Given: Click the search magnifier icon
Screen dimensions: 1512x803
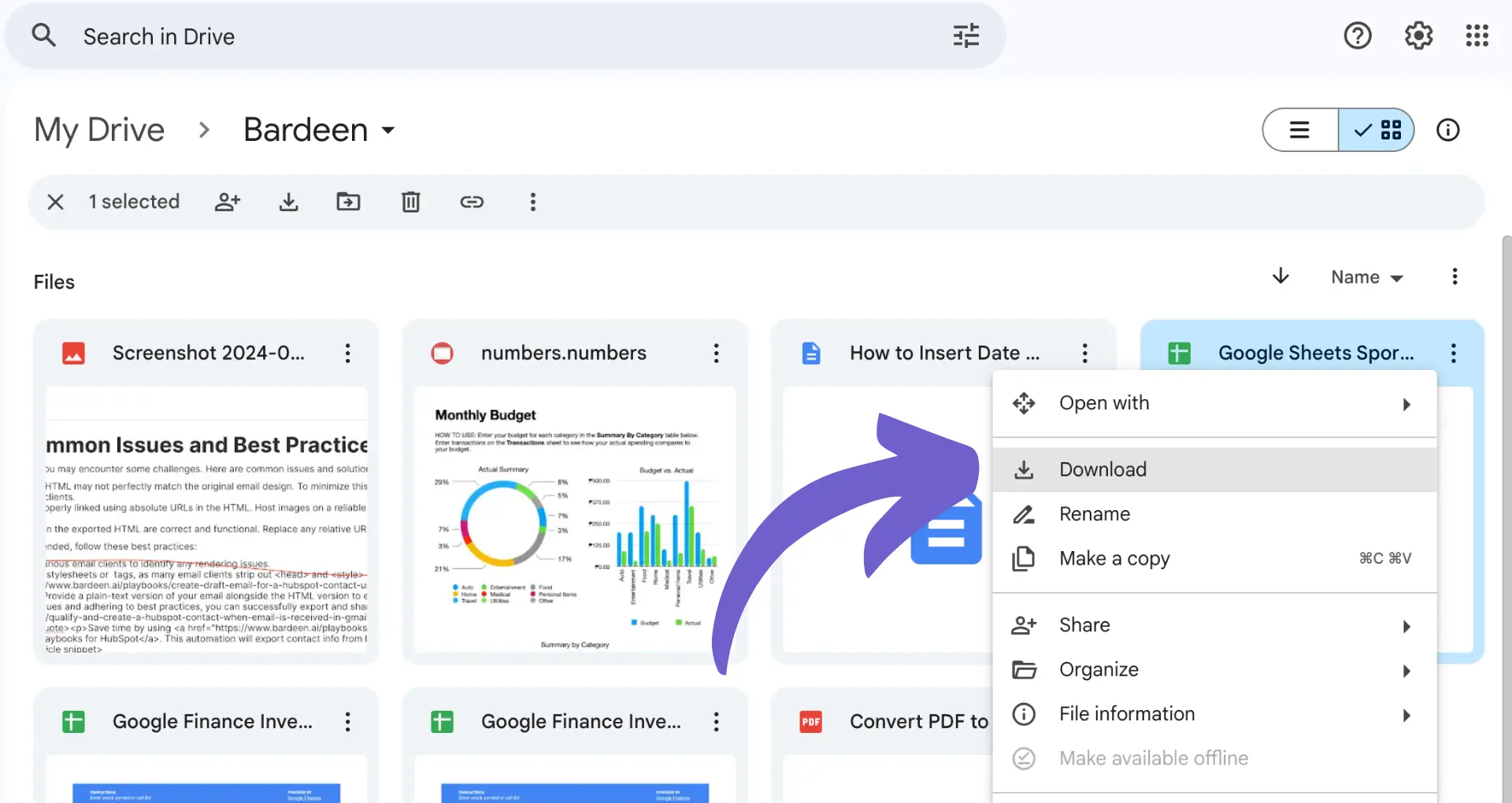Looking at the screenshot, I should [44, 35].
